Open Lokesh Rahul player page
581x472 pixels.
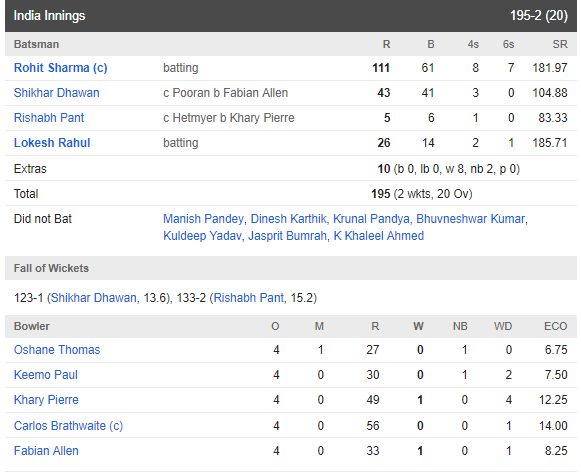pos(52,143)
